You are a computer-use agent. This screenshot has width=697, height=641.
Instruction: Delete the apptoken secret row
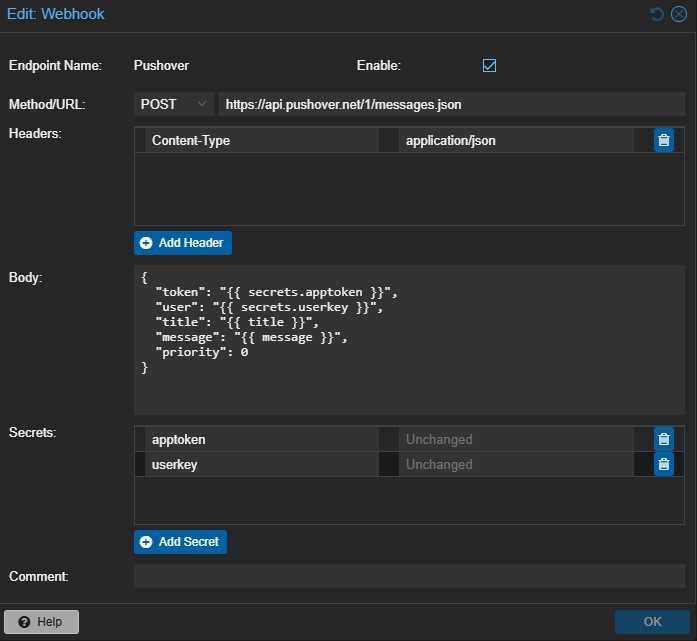[x=664, y=440]
